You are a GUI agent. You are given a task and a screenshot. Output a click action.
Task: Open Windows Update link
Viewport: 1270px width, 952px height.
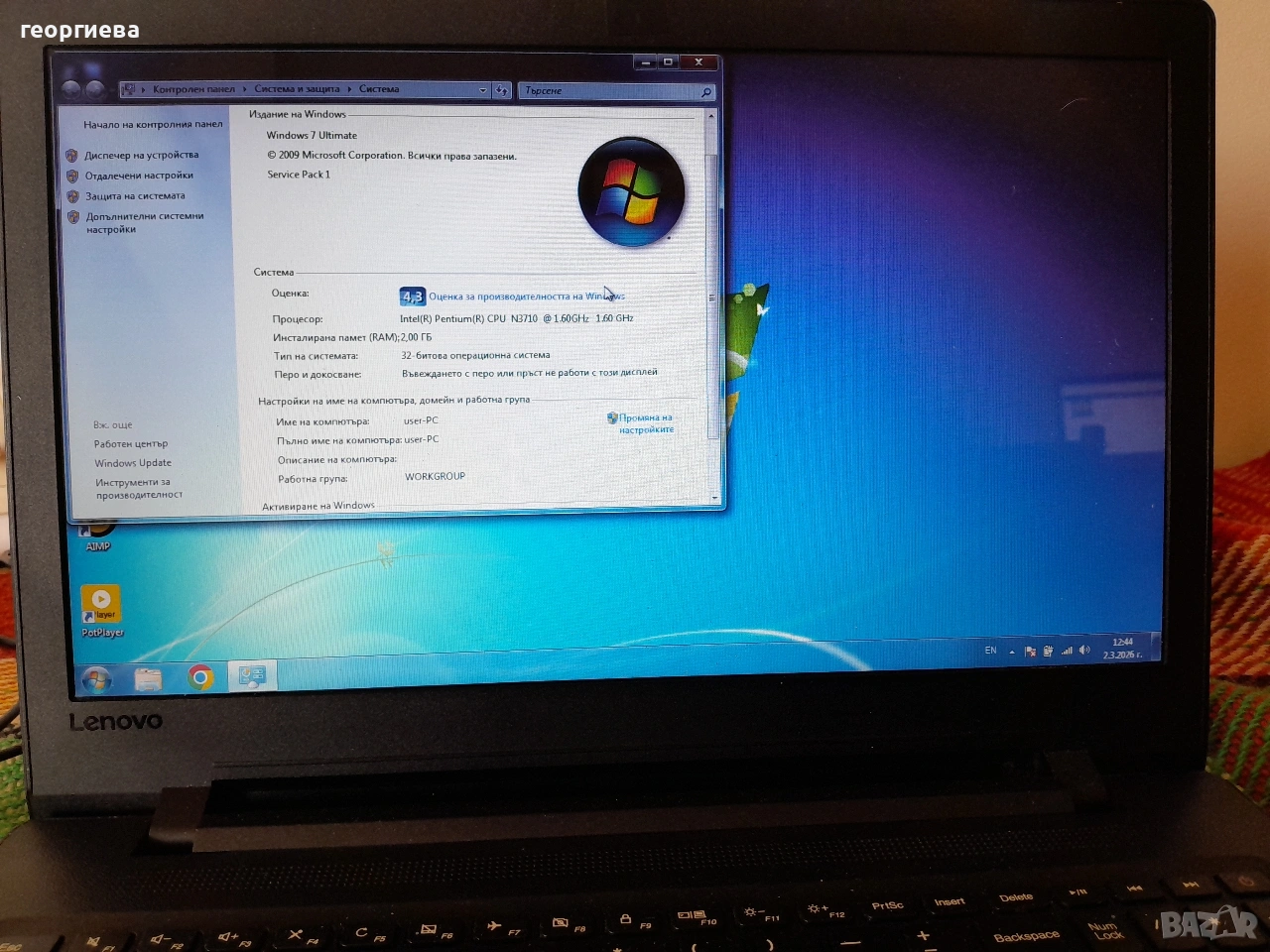[x=133, y=463]
